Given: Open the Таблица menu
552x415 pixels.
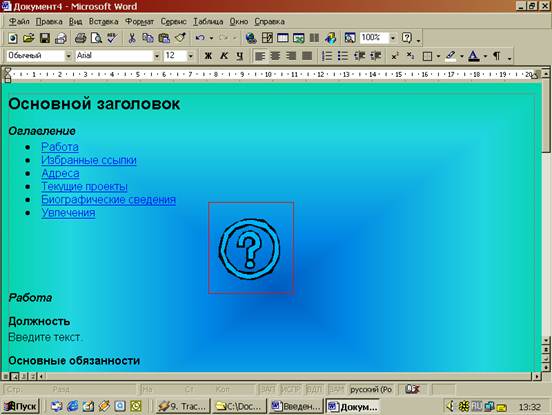Looking at the screenshot, I should click(x=208, y=22).
